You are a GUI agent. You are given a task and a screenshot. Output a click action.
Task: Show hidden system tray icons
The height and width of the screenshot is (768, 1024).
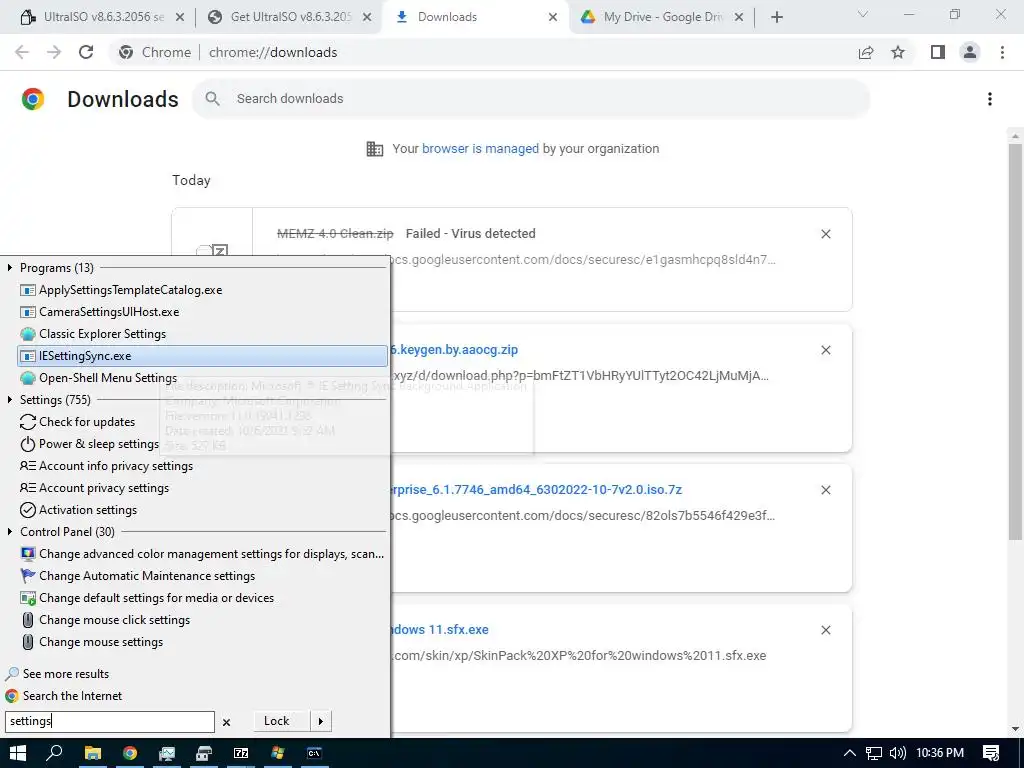(850, 753)
